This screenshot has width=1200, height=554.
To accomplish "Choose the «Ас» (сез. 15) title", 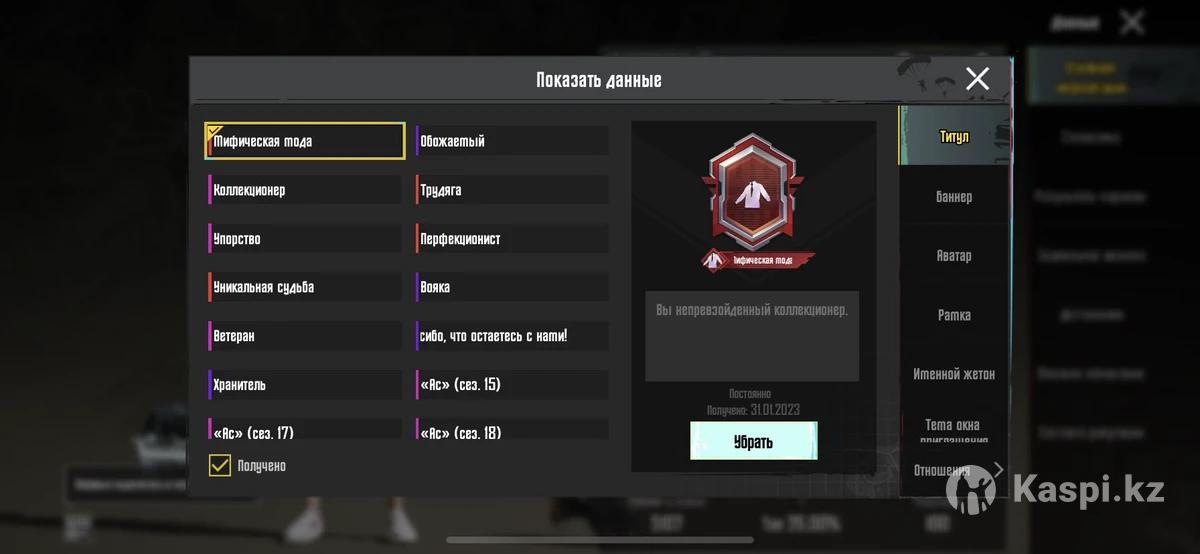I will coord(512,385).
